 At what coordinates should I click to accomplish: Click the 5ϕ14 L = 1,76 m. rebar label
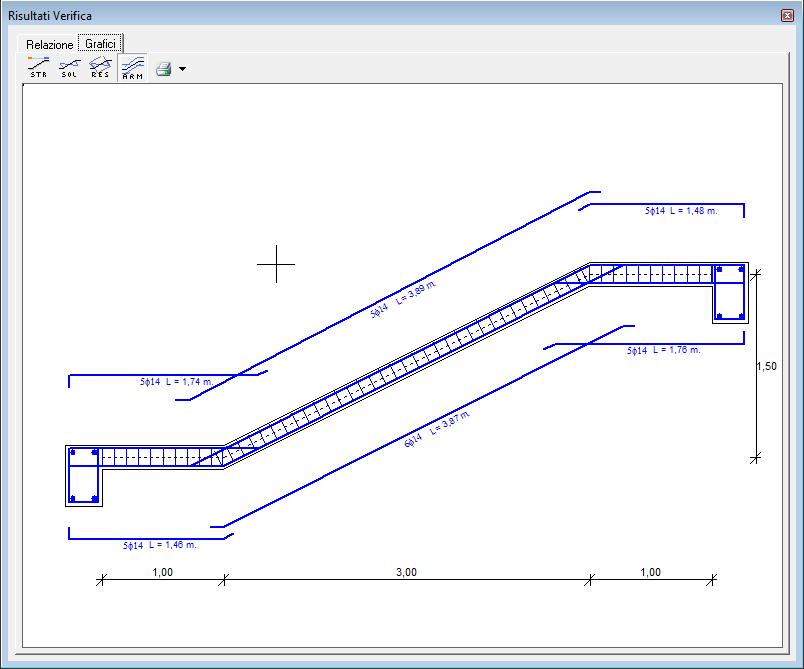[x=664, y=350]
